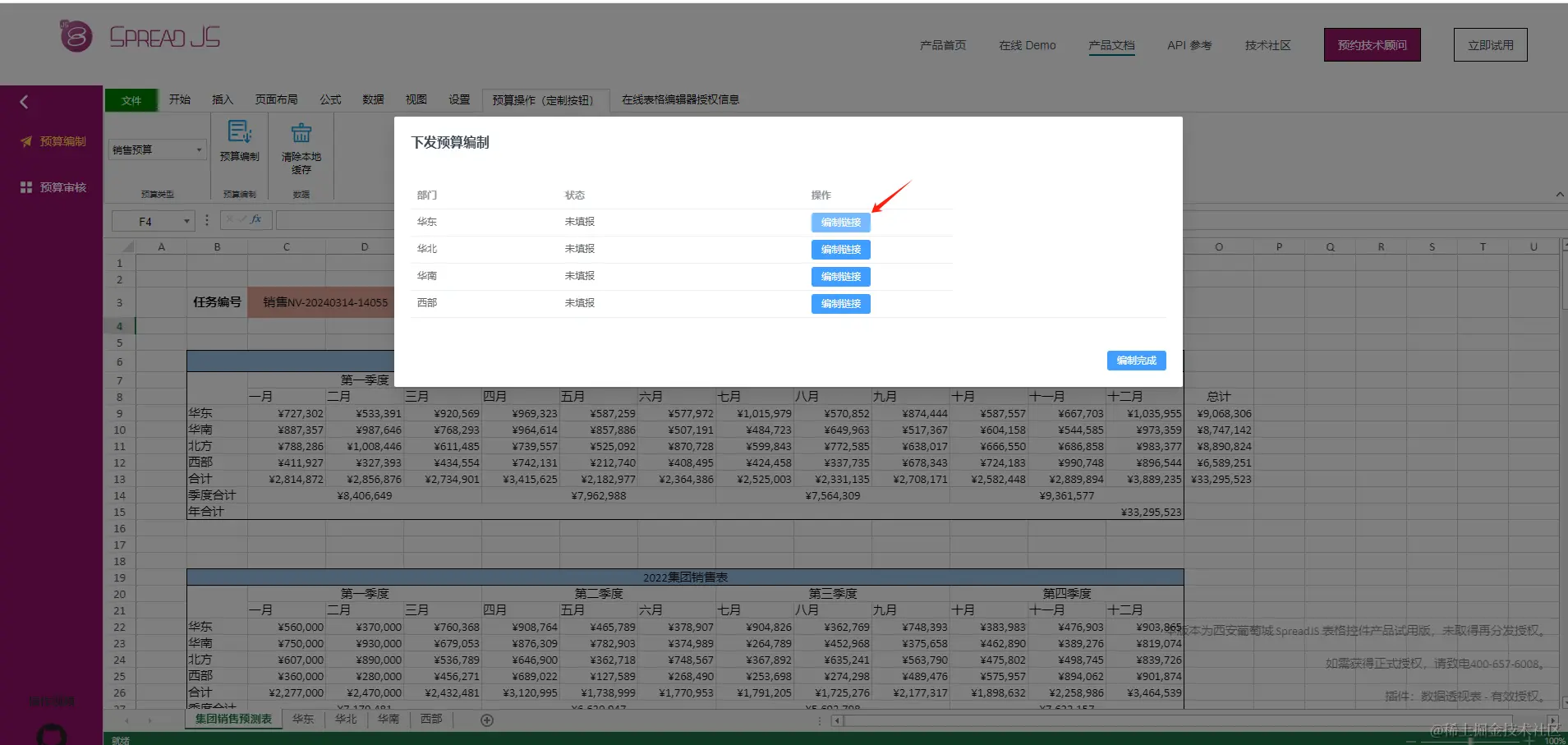Click 编制链接 button for 华北
Image resolution: width=1568 pixels, height=745 pixels.
(x=841, y=250)
